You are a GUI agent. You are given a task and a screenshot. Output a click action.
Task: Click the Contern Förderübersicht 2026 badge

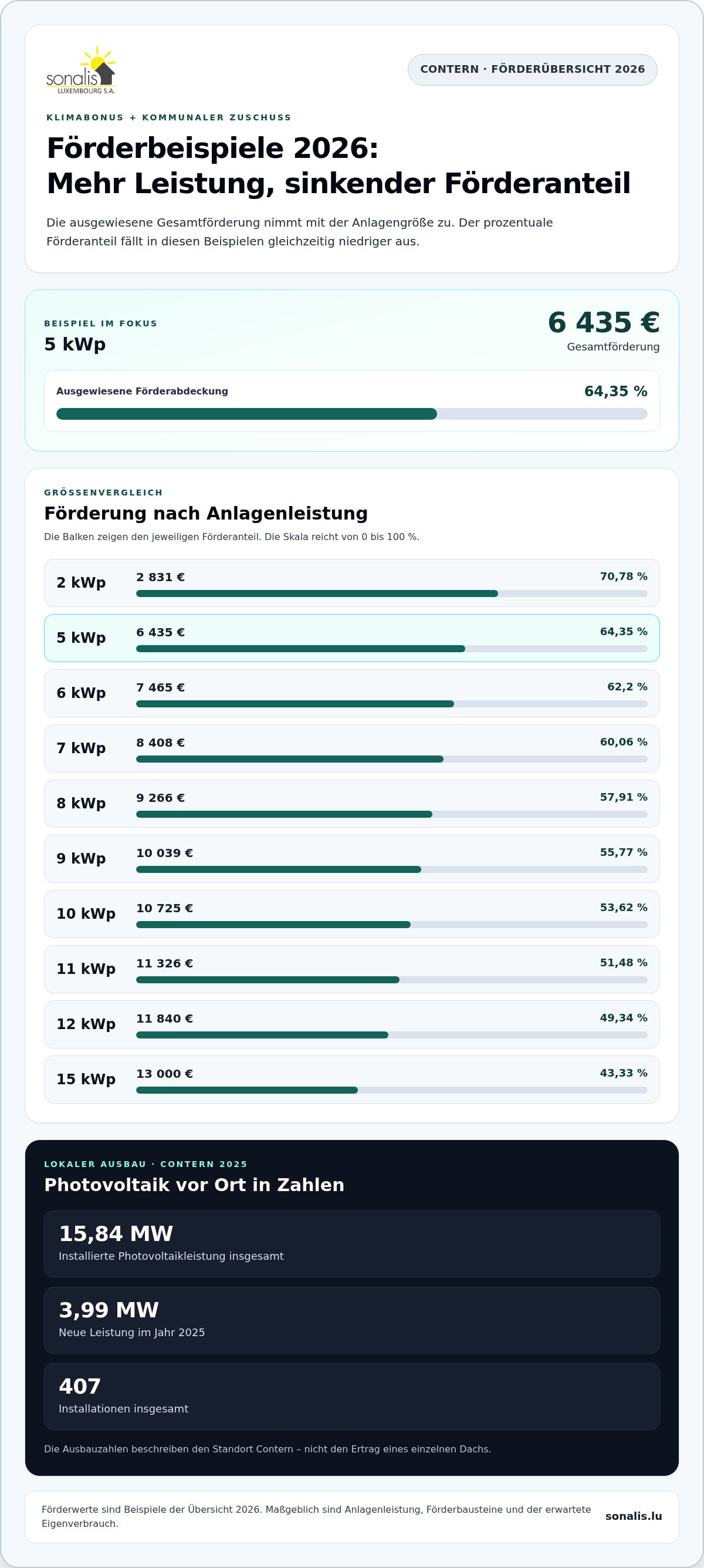[533, 69]
